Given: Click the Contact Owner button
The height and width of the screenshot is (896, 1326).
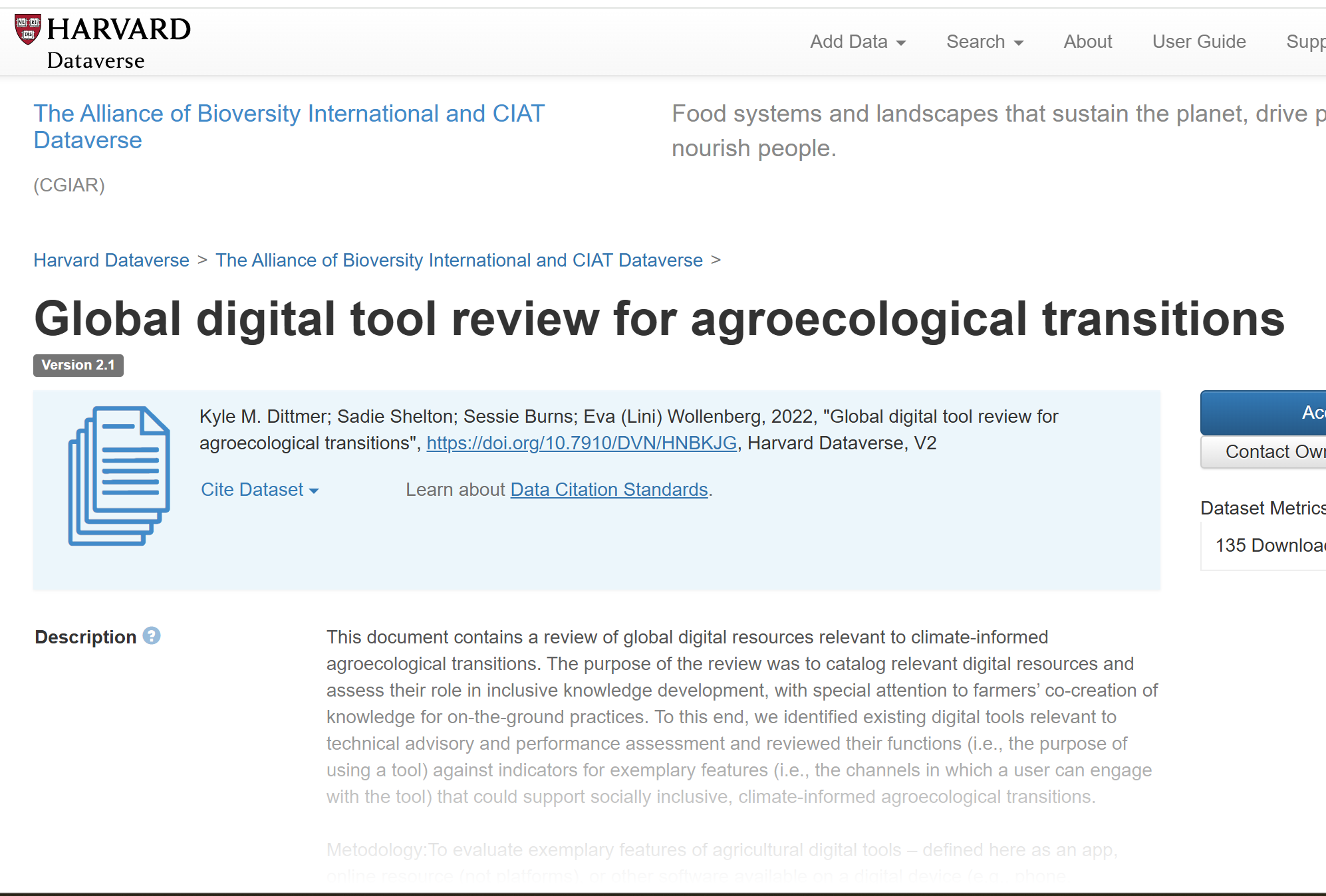Looking at the screenshot, I should coord(1263,452).
